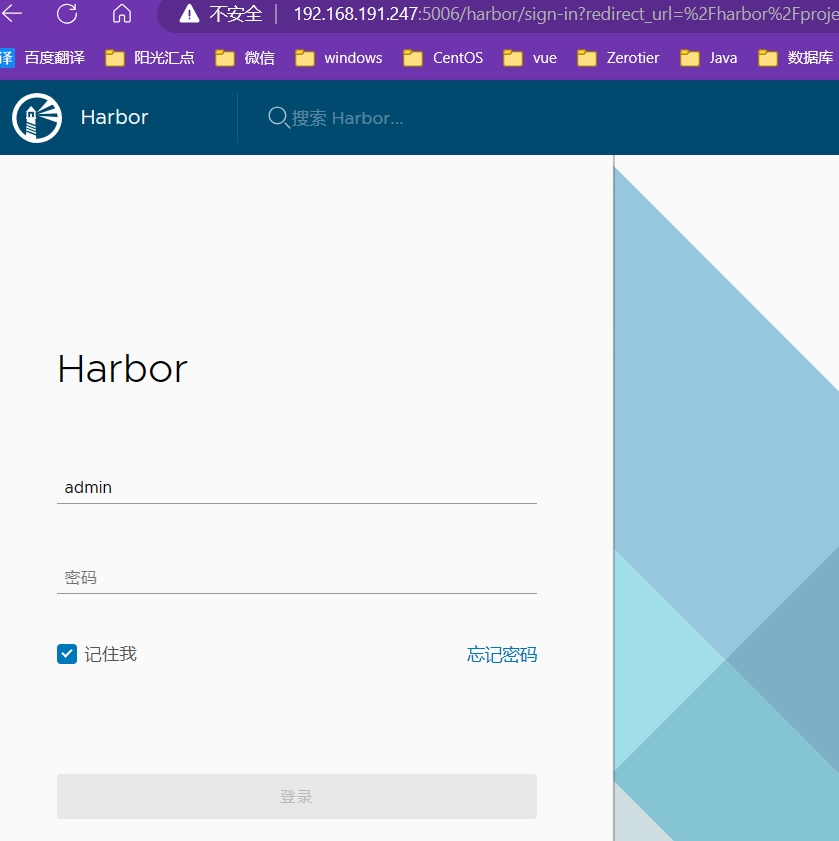The width and height of the screenshot is (839, 841).
Task: Open the CentOS bookmark folder
Action: (x=443, y=57)
